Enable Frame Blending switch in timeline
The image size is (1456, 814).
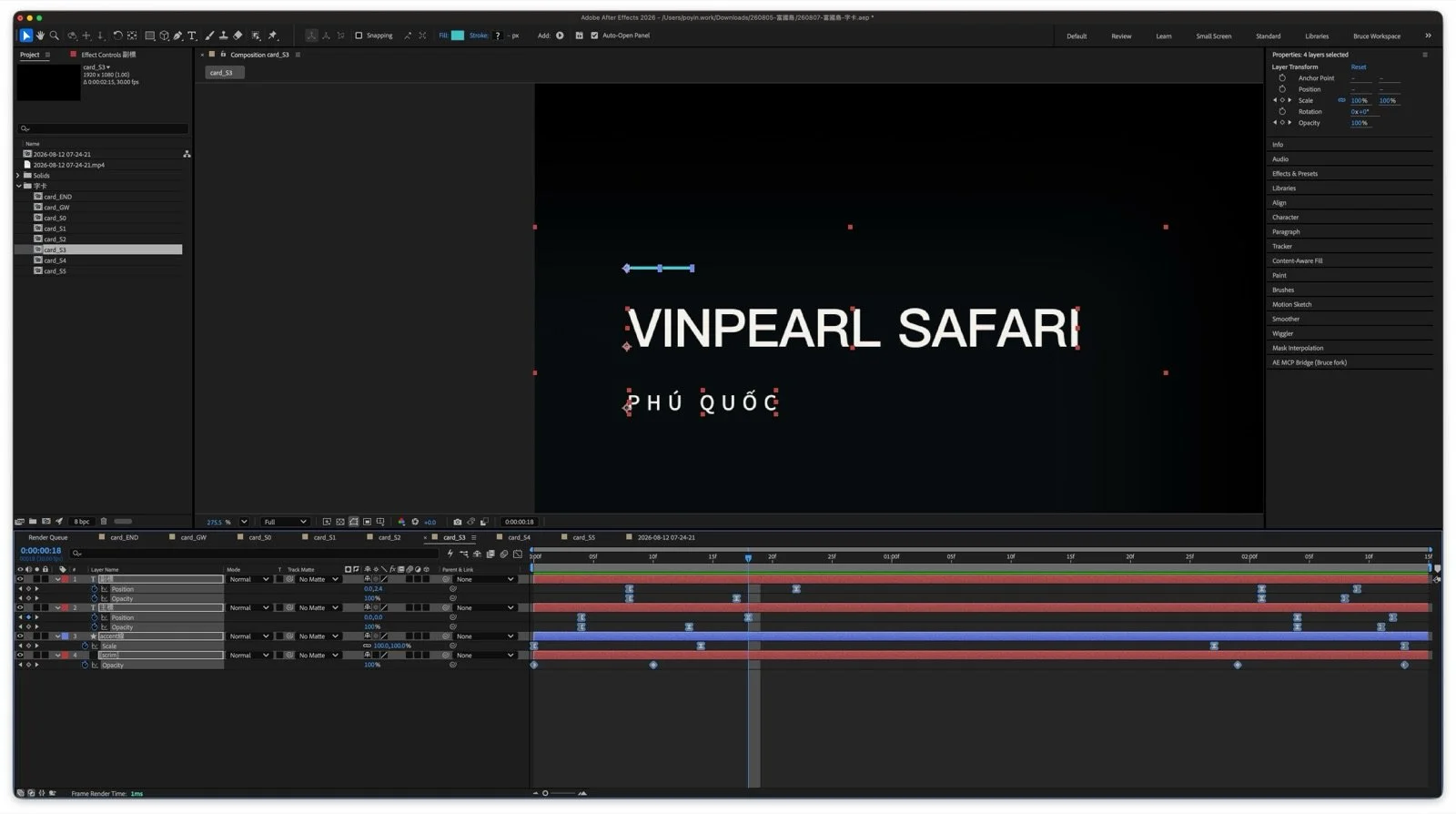pyautogui.click(x=490, y=554)
